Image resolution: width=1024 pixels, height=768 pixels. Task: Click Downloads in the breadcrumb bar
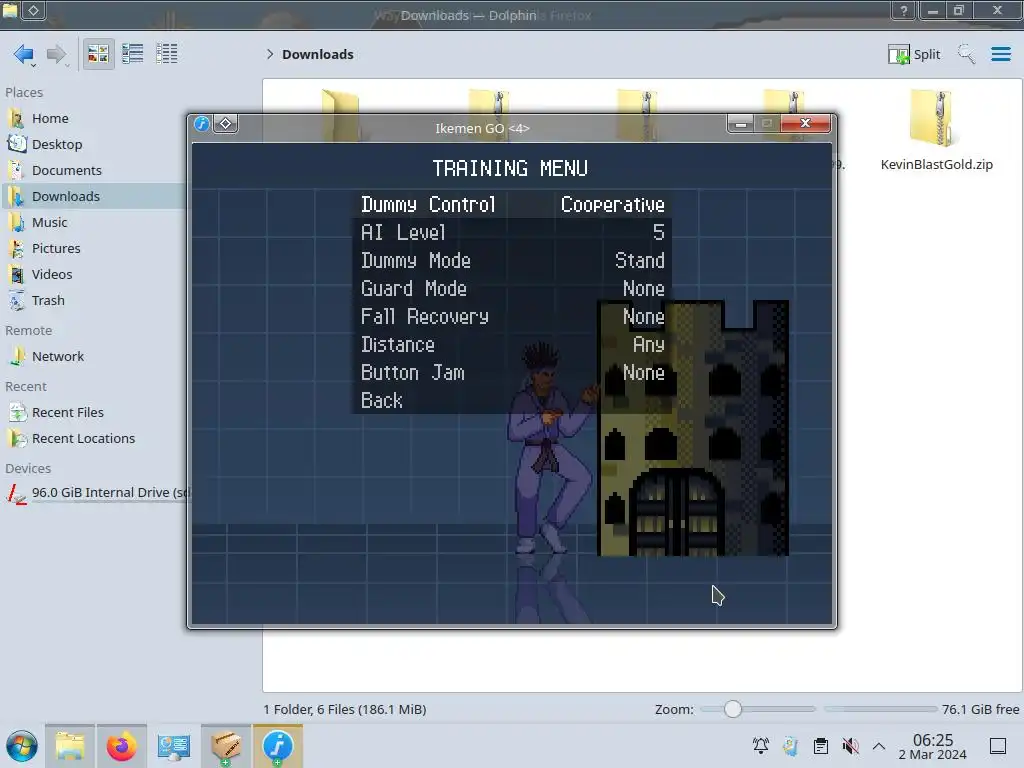[317, 54]
